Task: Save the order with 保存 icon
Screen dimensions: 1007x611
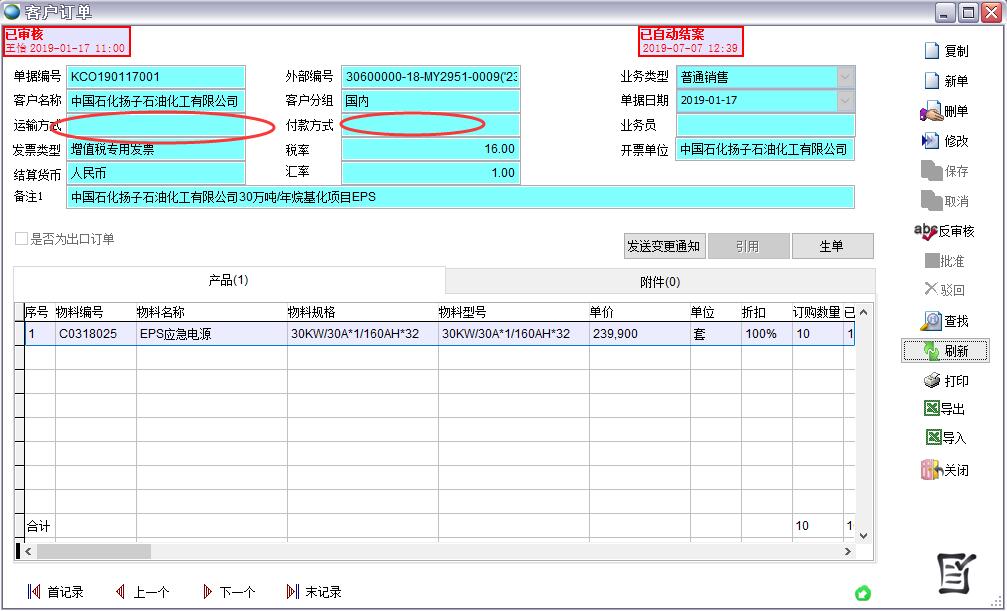Action: coord(946,170)
